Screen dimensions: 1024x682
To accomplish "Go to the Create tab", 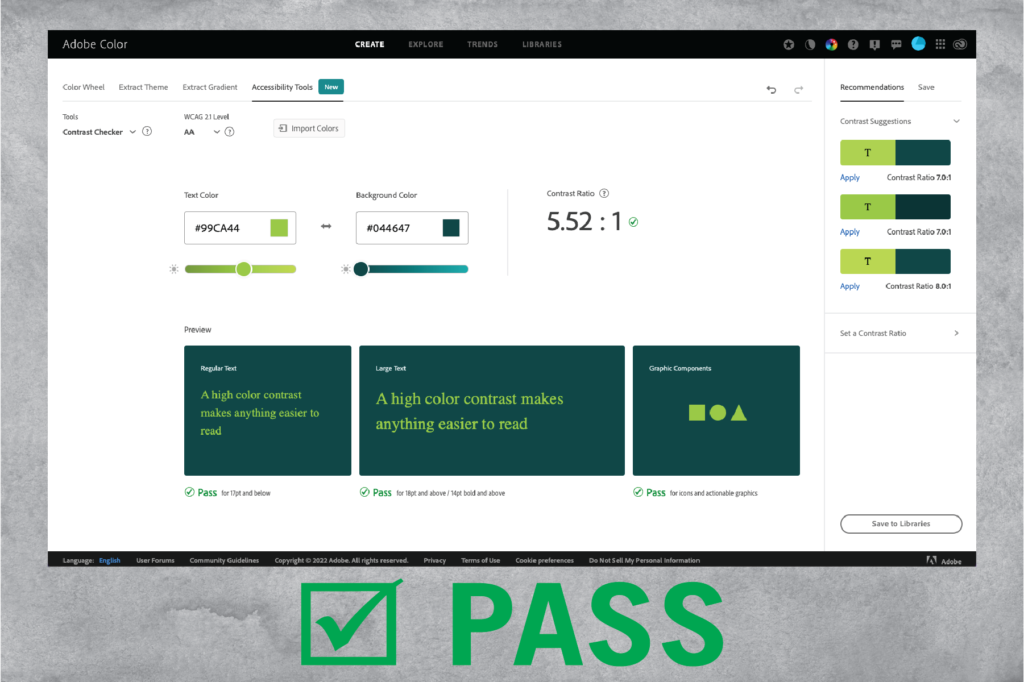I will 370,44.
